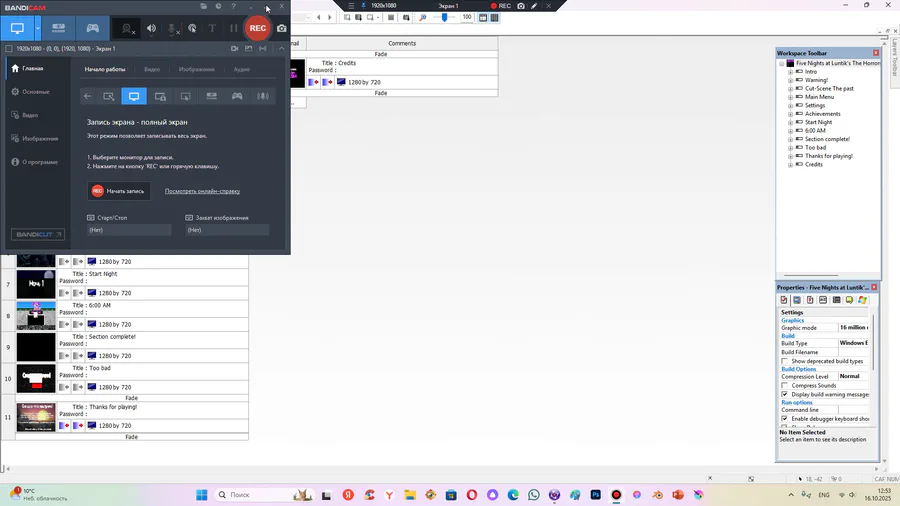
Task: Select Bandicam screen recording mode button
Action: (x=17, y=28)
